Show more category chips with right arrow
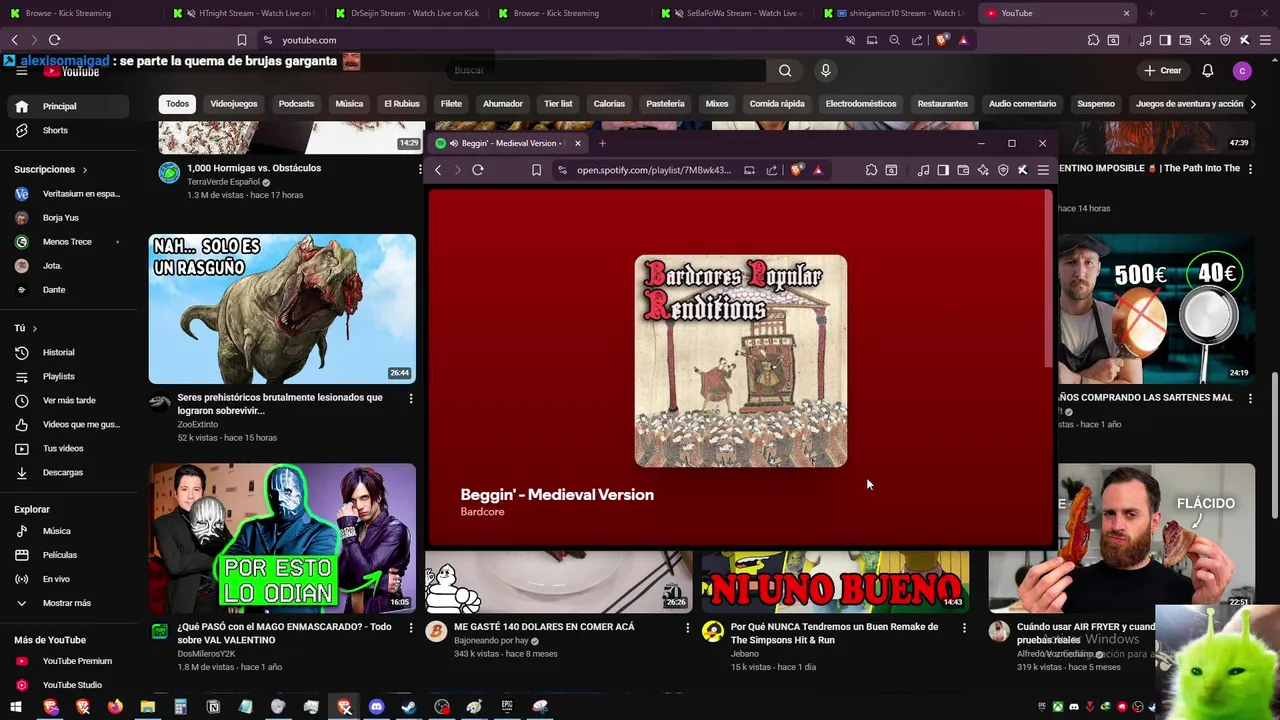The height and width of the screenshot is (720, 1280). point(1253,104)
